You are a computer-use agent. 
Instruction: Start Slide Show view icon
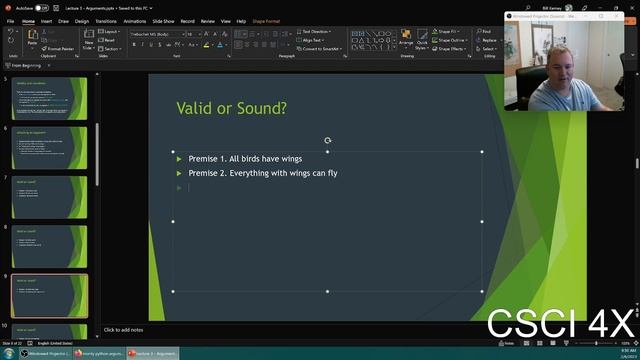coord(566,343)
